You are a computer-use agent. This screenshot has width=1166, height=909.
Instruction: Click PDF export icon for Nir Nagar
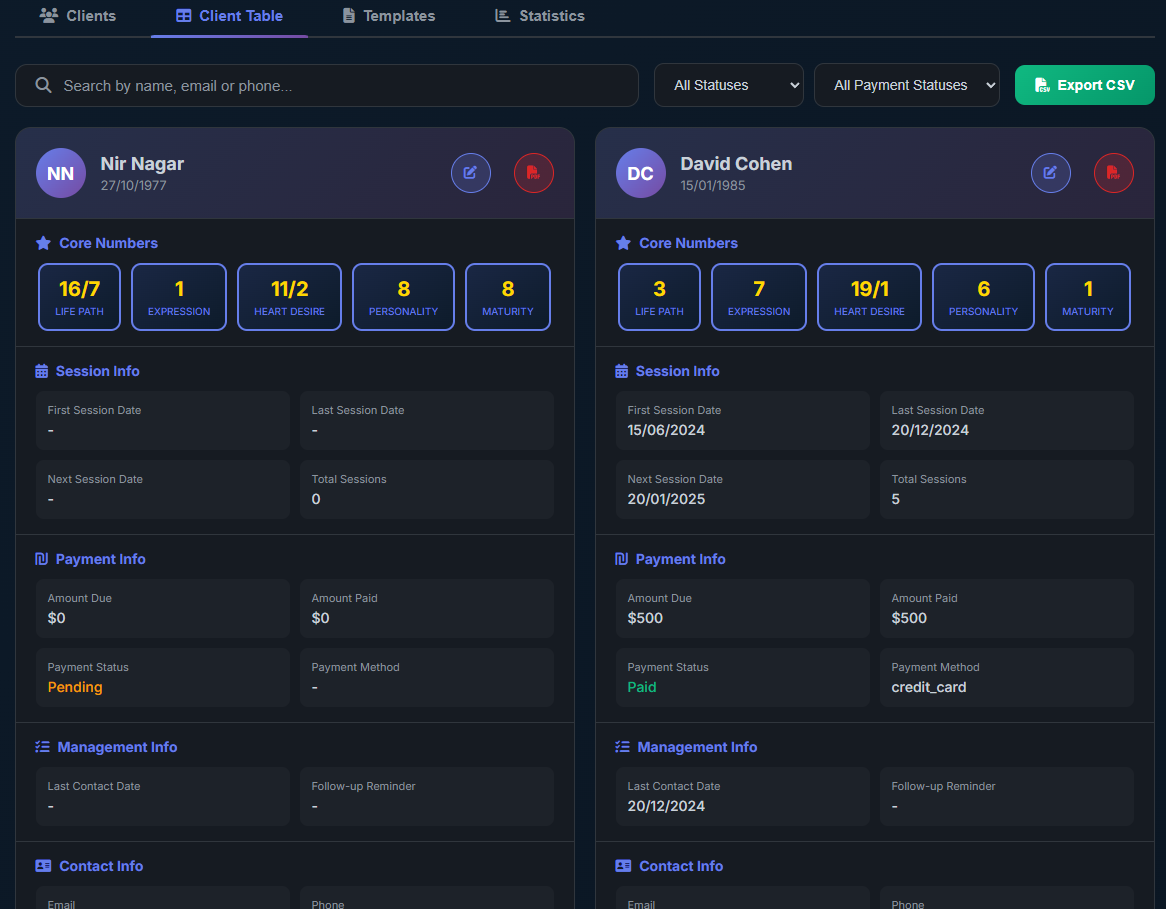tap(533, 173)
